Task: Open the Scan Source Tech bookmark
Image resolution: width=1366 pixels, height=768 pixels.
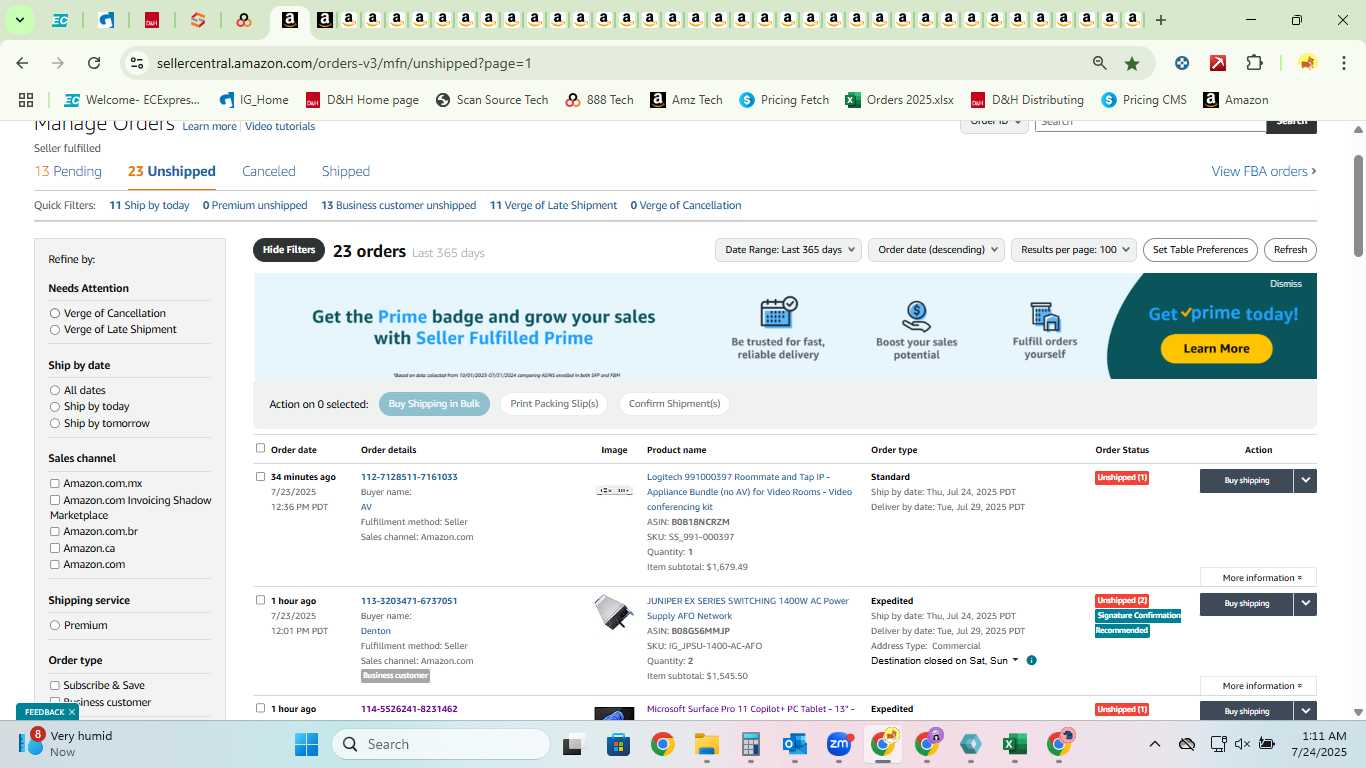Action: 491,100
